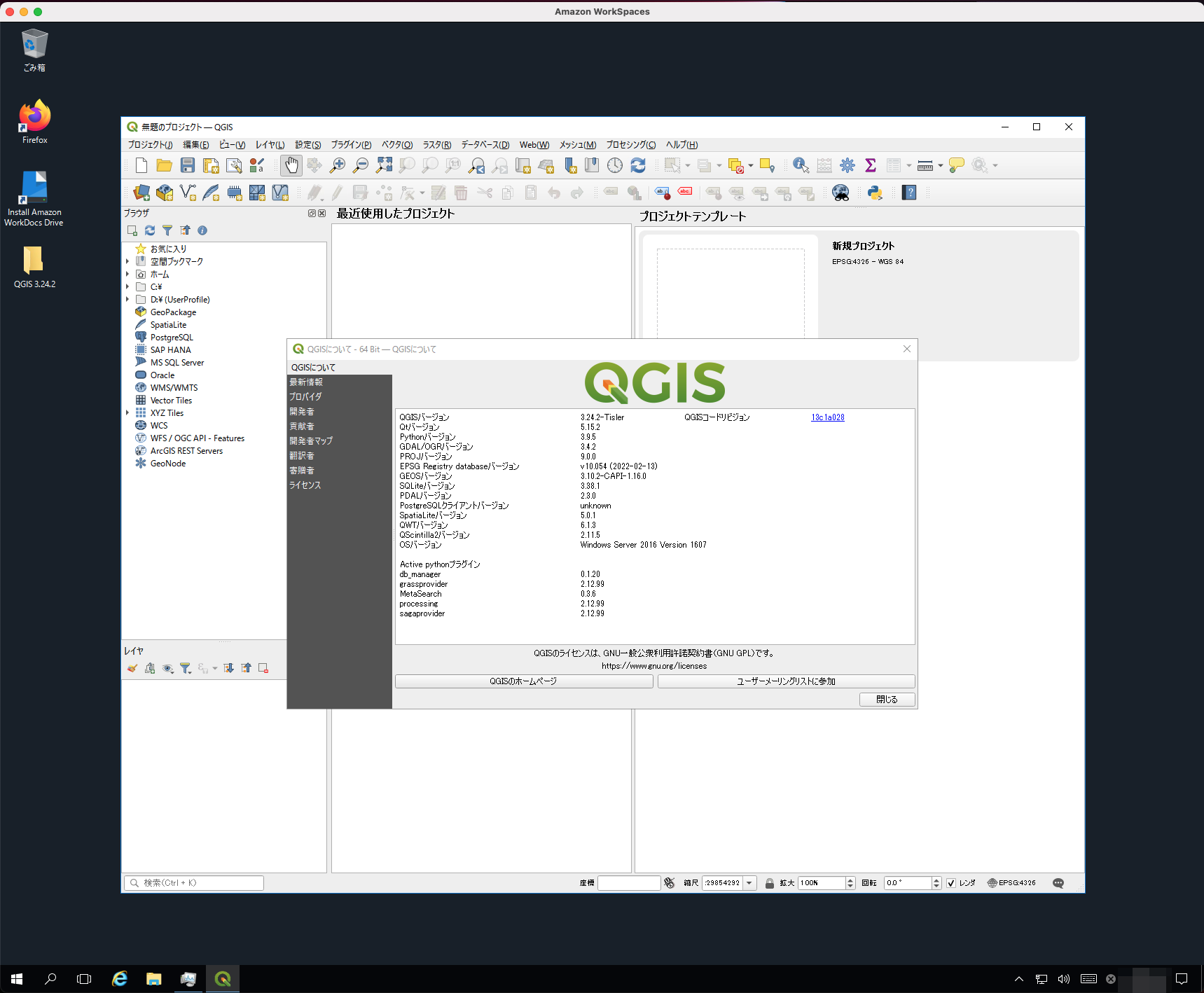
Task: Open the Help menu
Action: [x=681, y=145]
